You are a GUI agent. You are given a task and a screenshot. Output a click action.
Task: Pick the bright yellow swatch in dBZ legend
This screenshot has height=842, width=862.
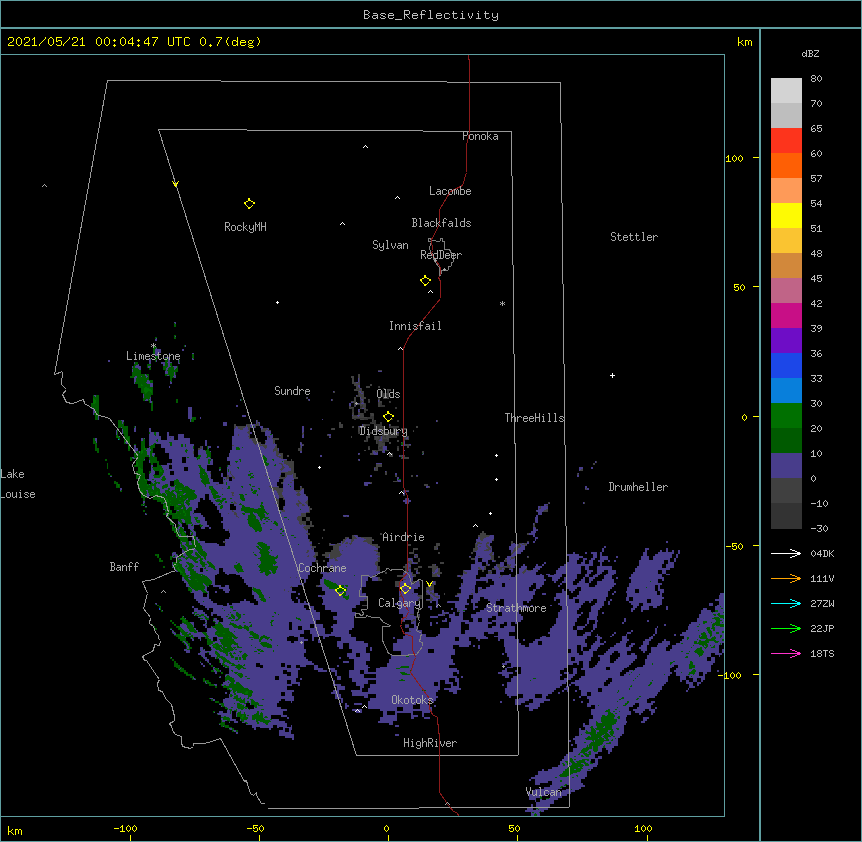pos(786,215)
